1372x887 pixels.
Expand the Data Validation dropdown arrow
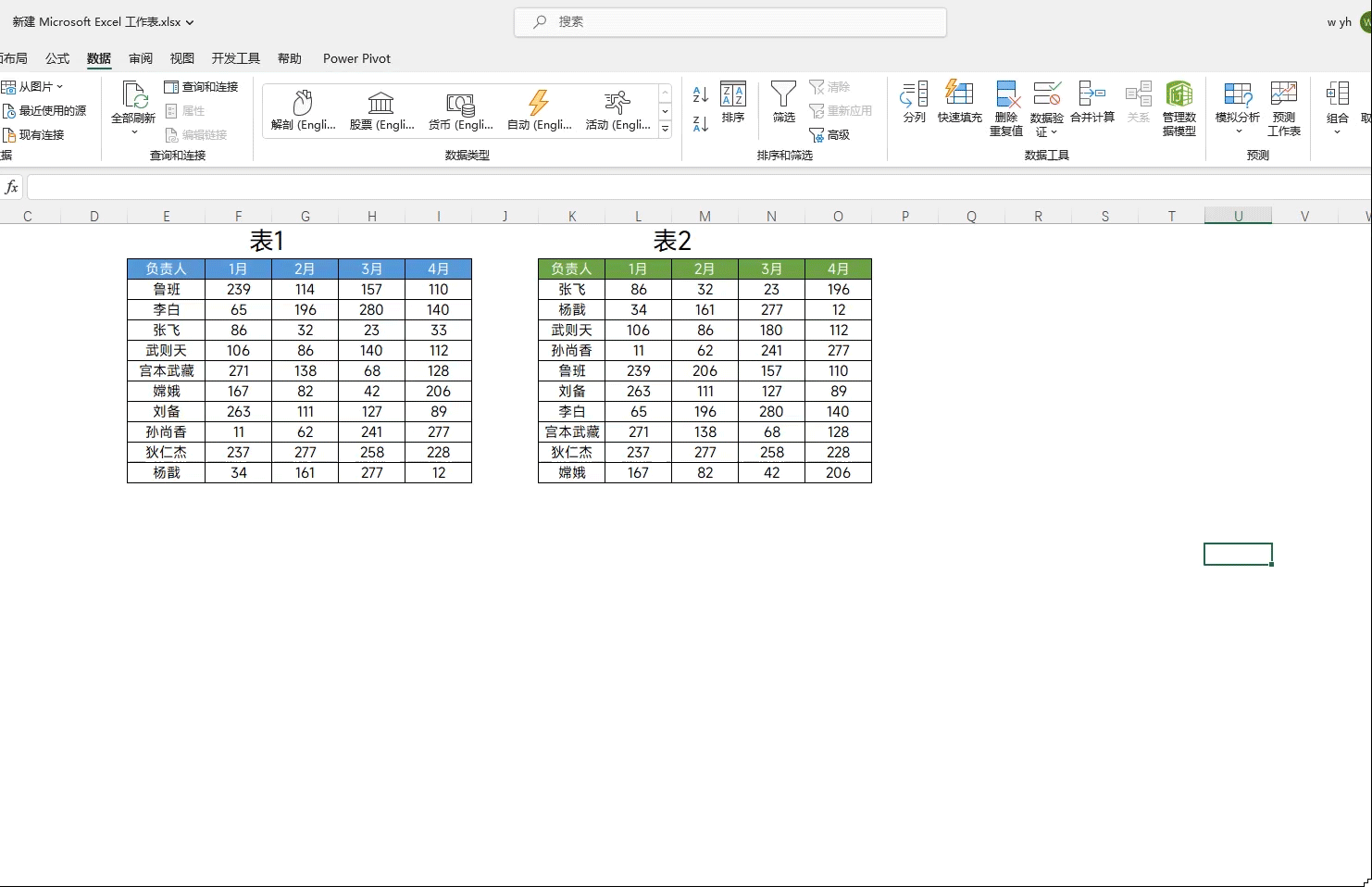1054,132
